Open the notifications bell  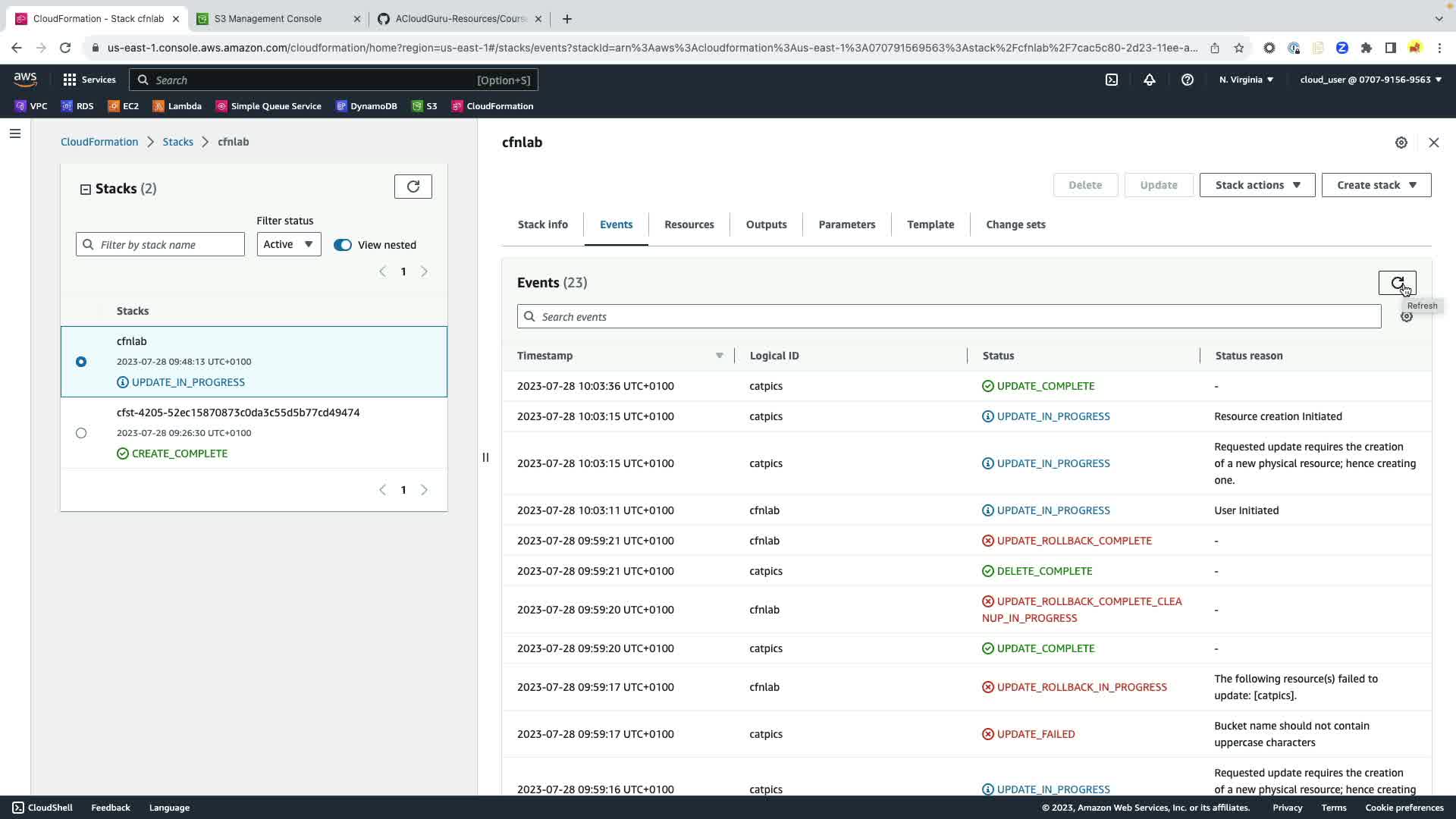[x=1149, y=80]
